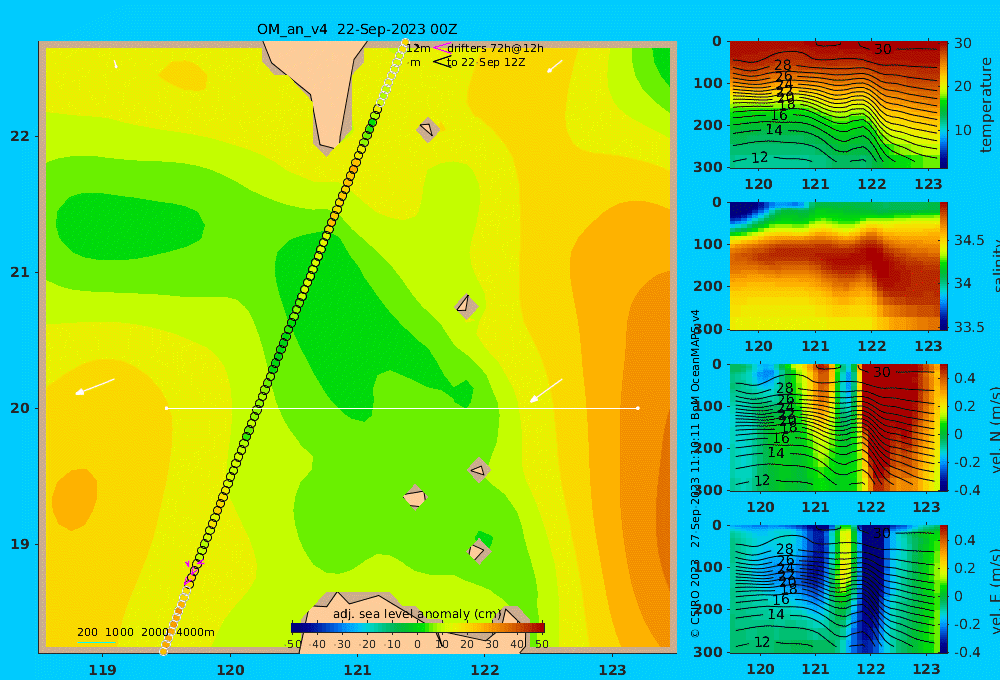Image resolution: width=1000 pixels, height=680 pixels.
Task: Click the vel. N panel colorbar
Action: [944, 427]
